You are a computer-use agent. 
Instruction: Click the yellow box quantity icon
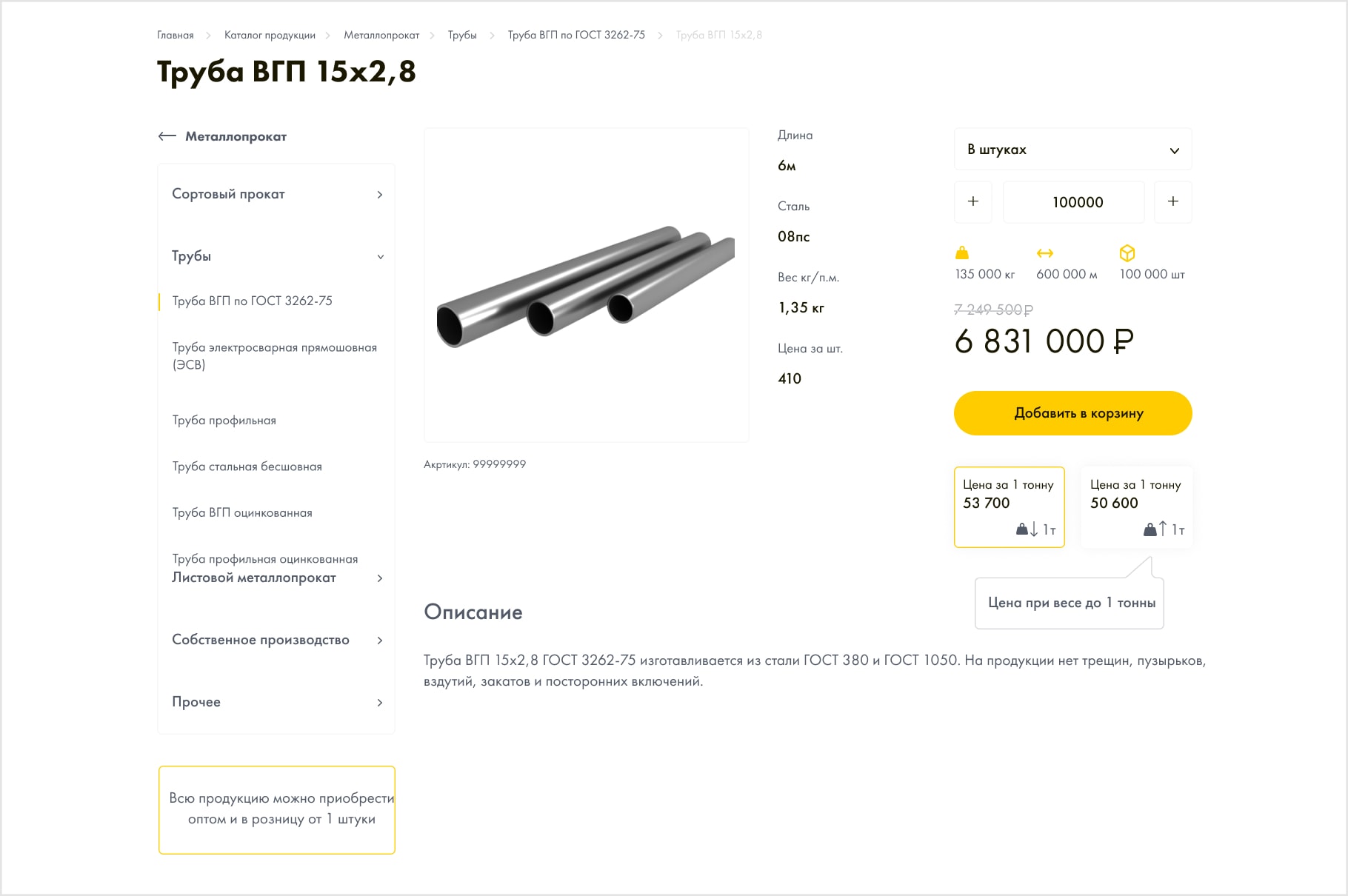(x=1127, y=253)
